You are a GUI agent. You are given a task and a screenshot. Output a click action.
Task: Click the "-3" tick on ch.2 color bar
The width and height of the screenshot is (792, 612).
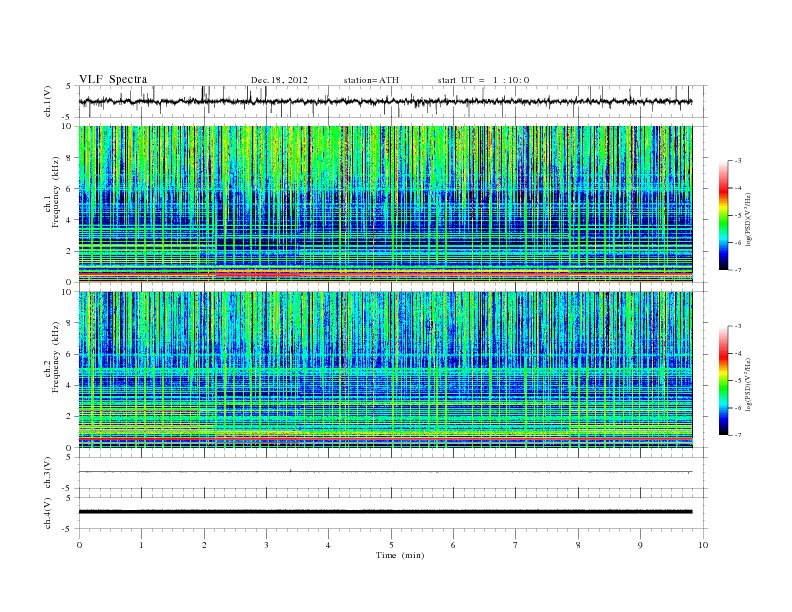738,326
